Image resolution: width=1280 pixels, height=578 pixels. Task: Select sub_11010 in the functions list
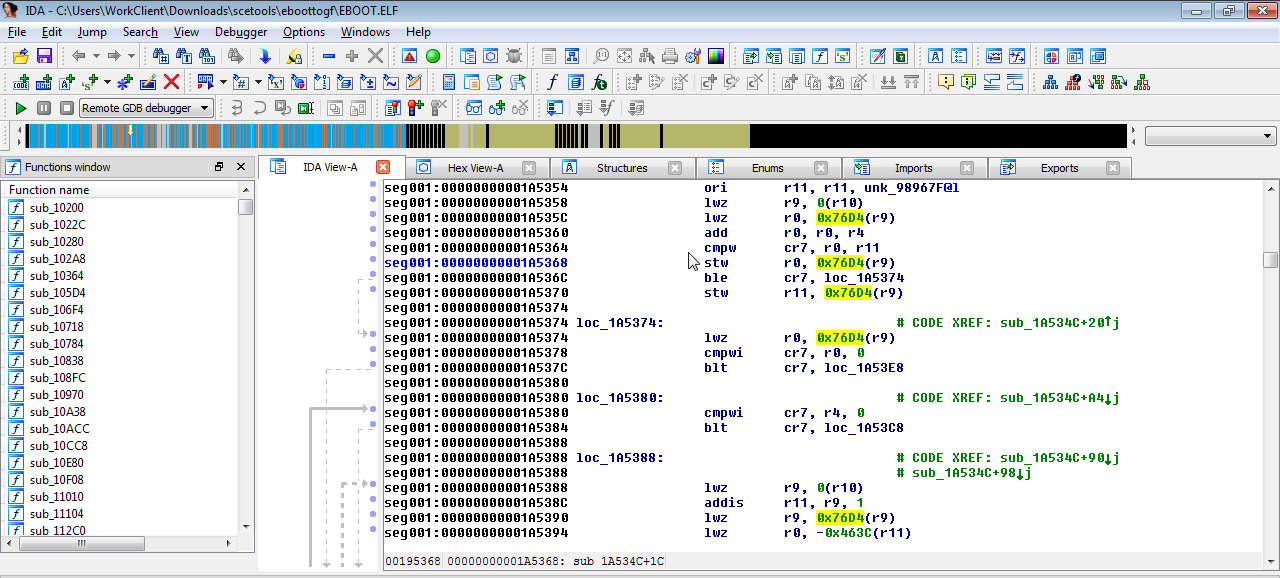tap(57, 497)
